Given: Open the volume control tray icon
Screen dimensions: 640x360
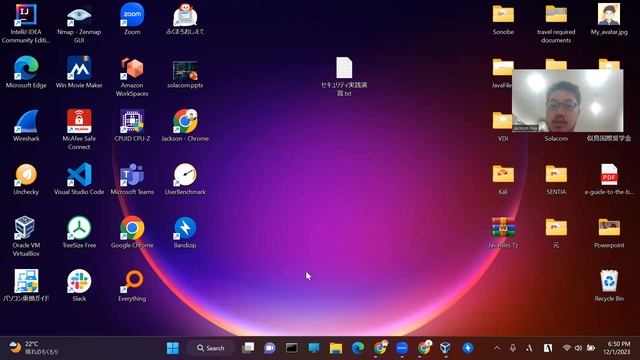Looking at the screenshot, I should click(578, 348).
